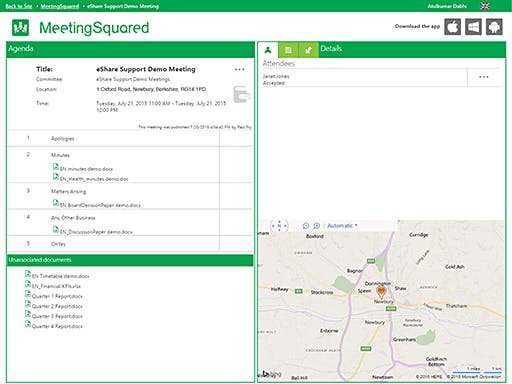Open the Attendees tab icon

pos(268,50)
